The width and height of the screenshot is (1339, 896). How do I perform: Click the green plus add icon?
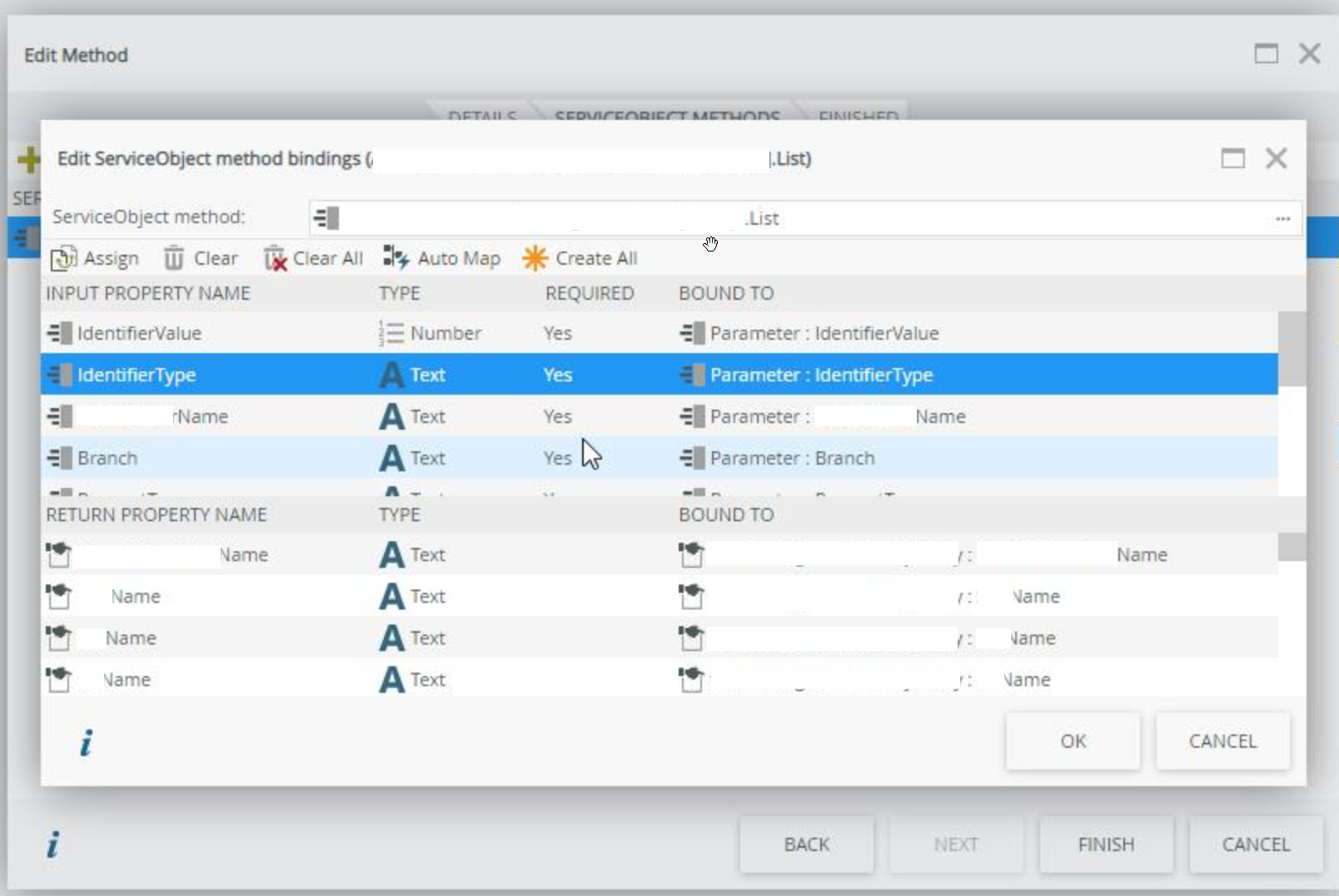pos(28,159)
